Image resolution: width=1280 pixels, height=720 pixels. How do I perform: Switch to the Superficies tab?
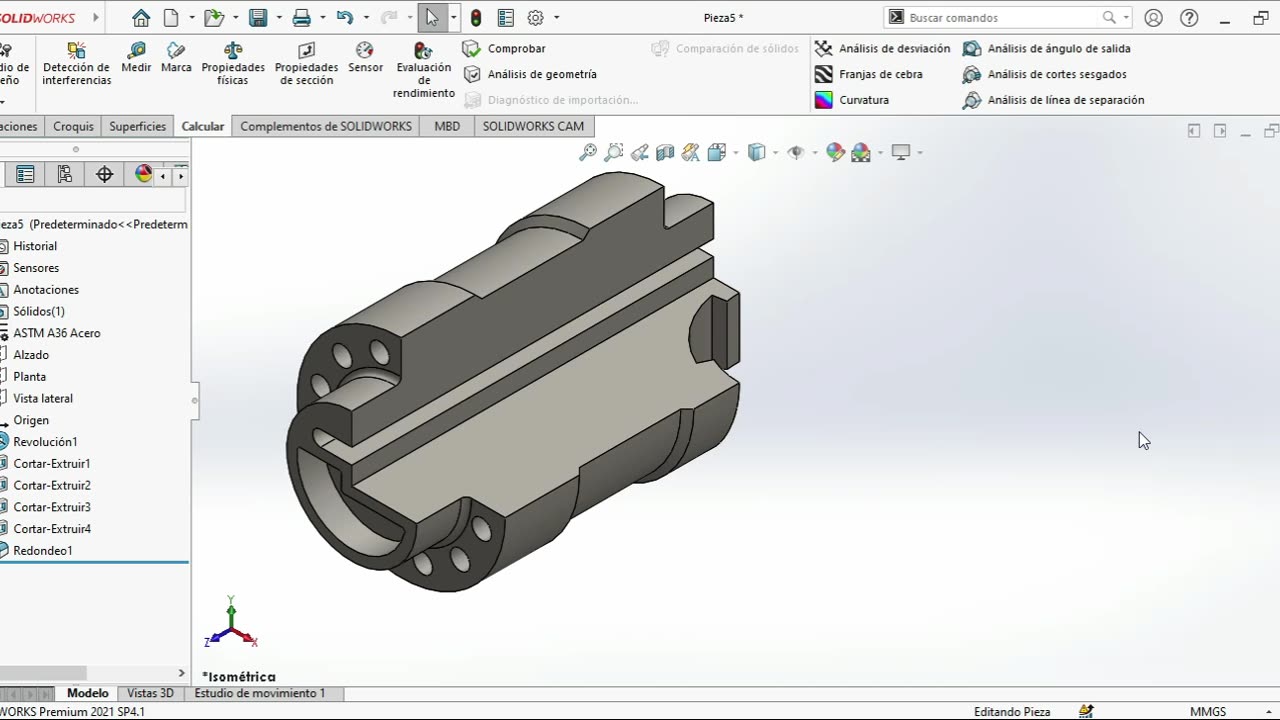pos(138,126)
